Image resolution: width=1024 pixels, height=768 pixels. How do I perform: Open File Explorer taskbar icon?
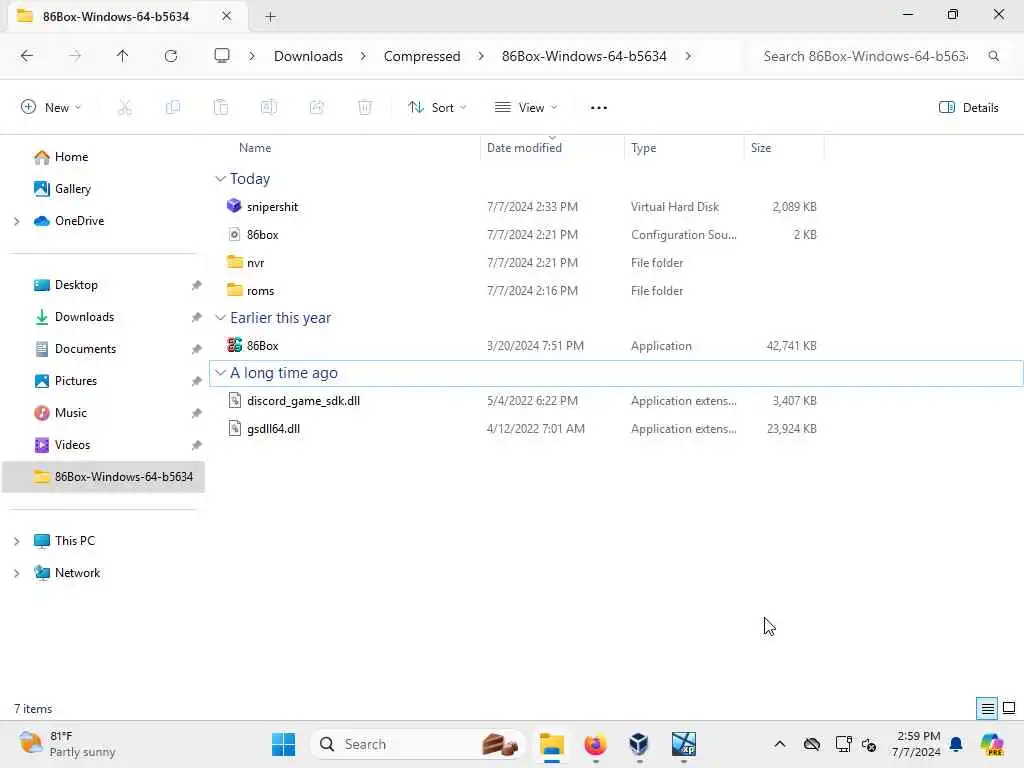[552, 744]
